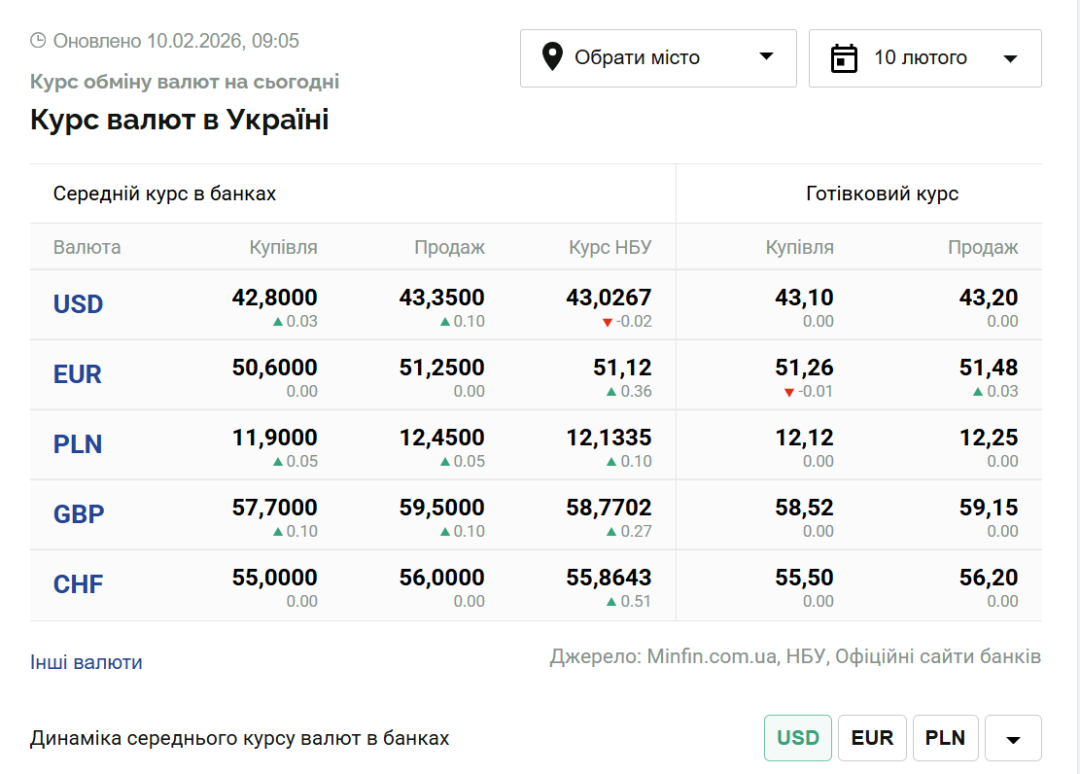The image size is (1080, 774).
Task: Expand the '10 лютого' date picker
Action: tap(925, 58)
